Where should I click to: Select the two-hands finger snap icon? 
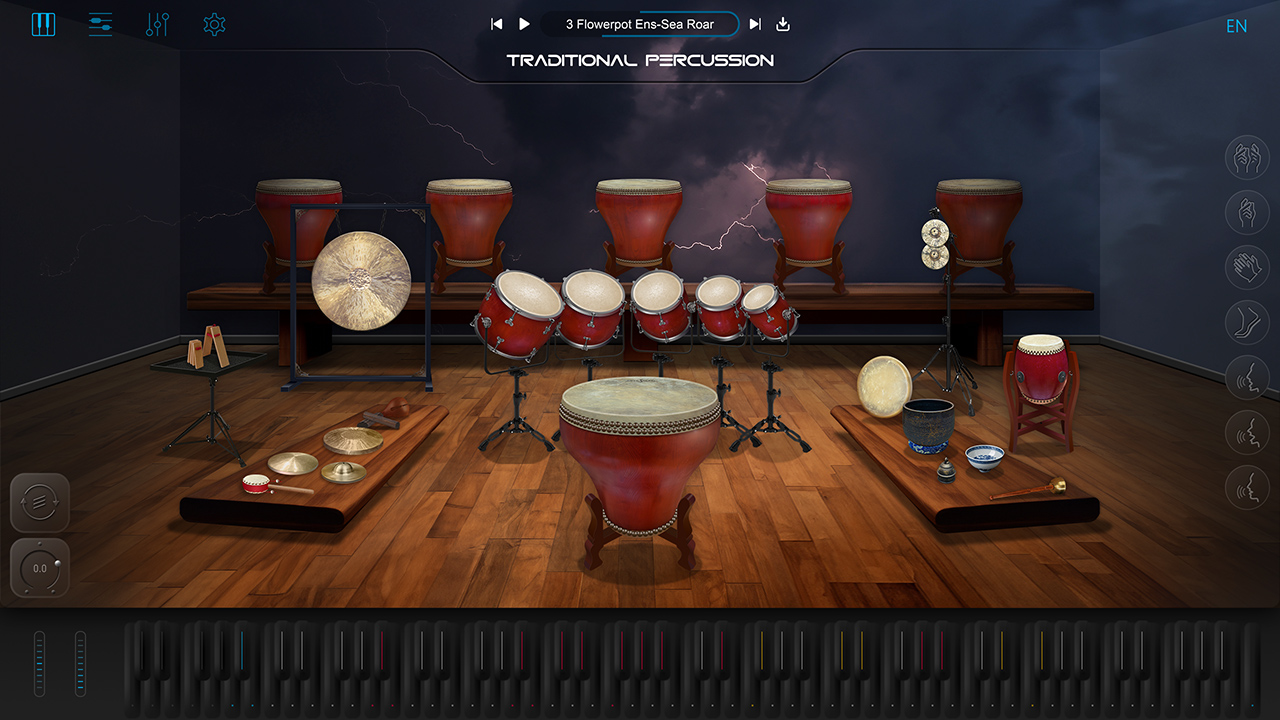pos(1247,157)
